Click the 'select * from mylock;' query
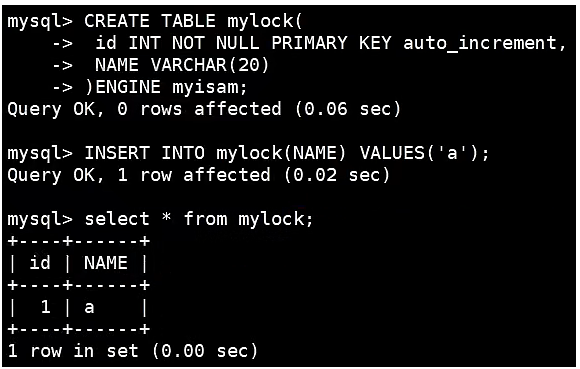Image resolution: width=580 pixels, height=369 pixels. tap(199, 219)
